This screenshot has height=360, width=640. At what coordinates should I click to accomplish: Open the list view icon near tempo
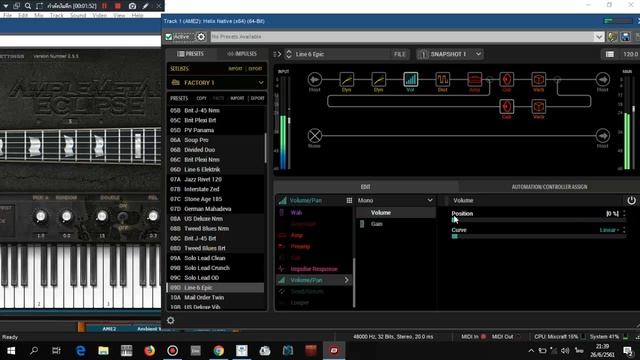point(610,54)
